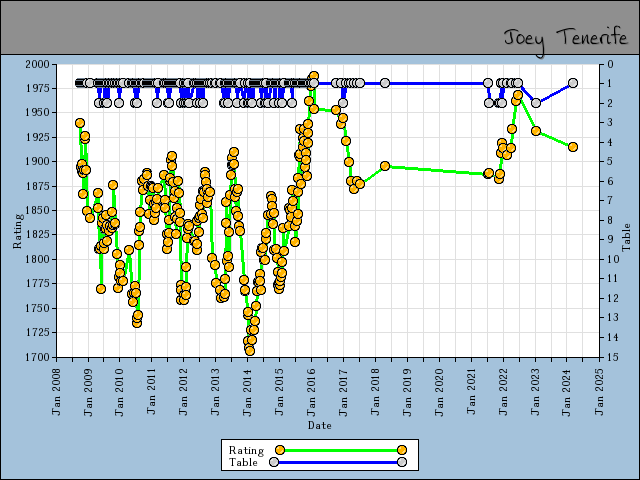
Task: Click the Jan 2022 date label
Action: click(x=504, y=392)
